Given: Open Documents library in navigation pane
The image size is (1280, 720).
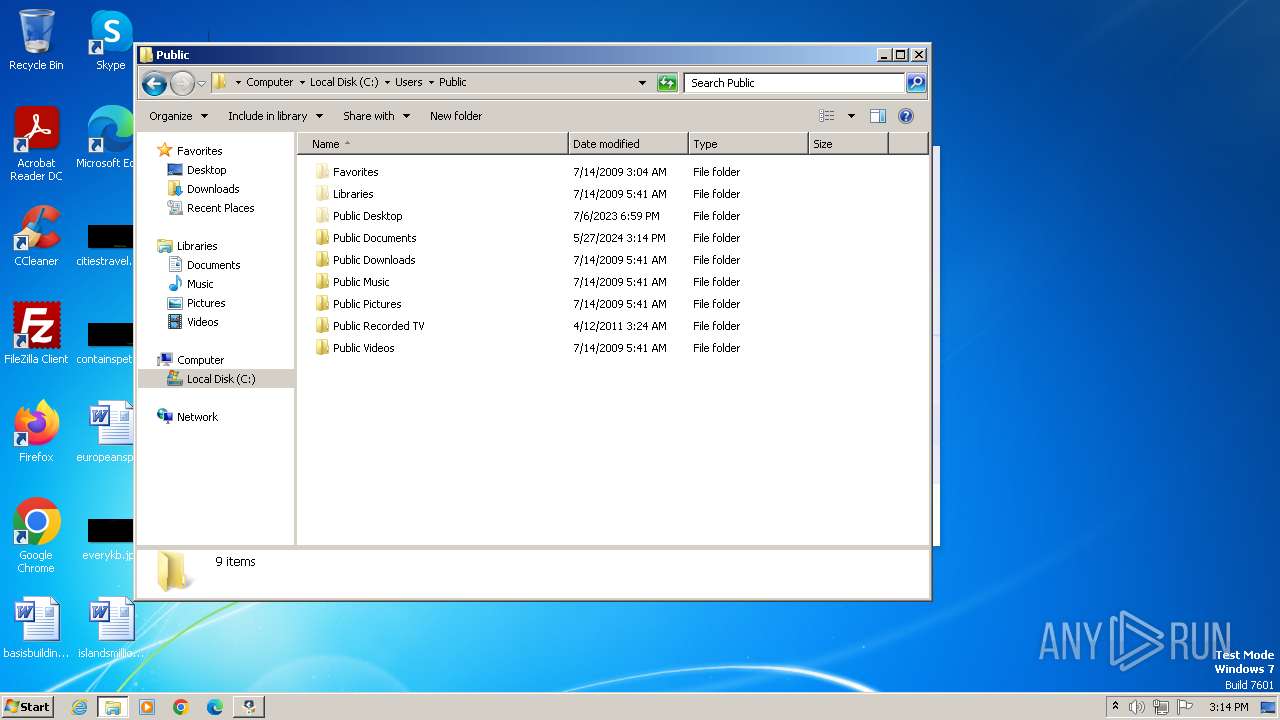Looking at the screenshot, I should [x=213, y=265].
